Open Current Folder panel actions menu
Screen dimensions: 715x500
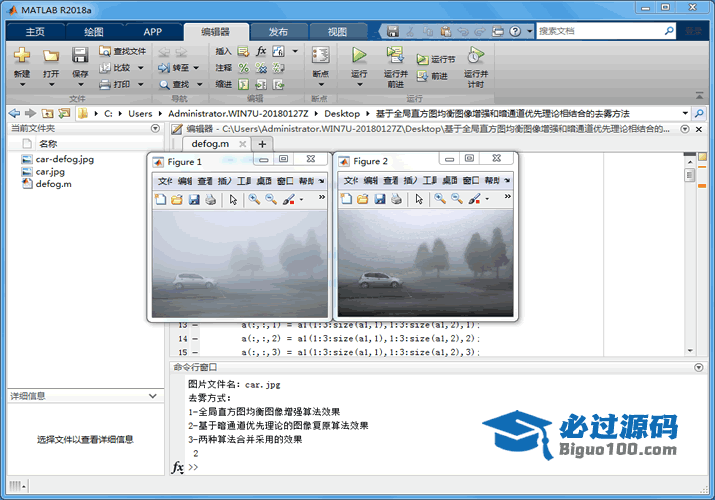[x=155, y=129]
